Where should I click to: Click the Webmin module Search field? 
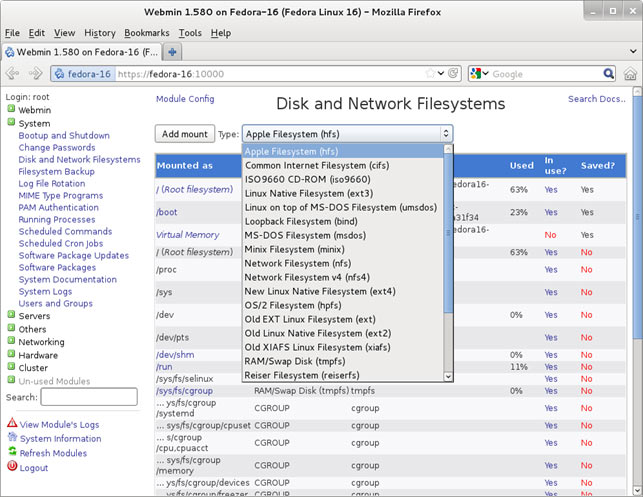pyautogui.click(x=89, y=397)
